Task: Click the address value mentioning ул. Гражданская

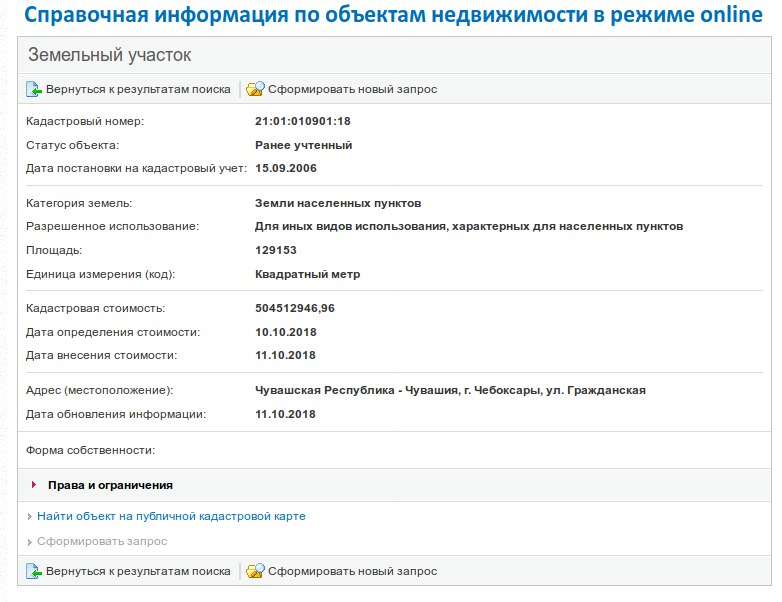Action: 450,390
